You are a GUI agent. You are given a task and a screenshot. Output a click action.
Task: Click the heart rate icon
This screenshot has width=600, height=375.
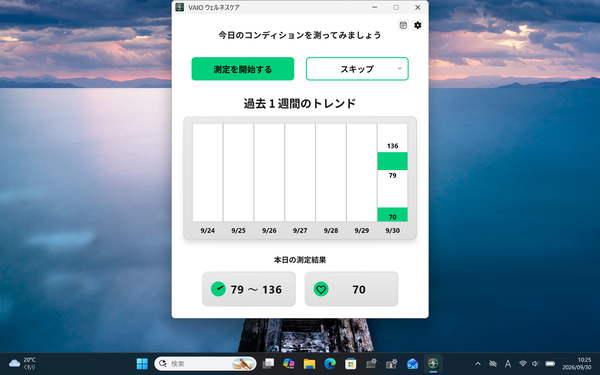321,289
